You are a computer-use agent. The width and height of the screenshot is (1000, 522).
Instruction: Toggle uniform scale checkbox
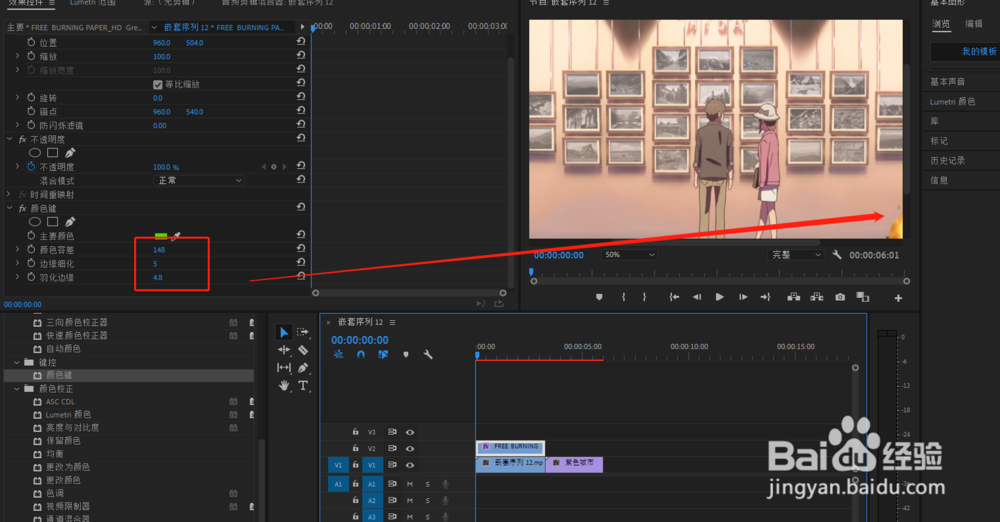pyautogui.click(x=158, y=84)
